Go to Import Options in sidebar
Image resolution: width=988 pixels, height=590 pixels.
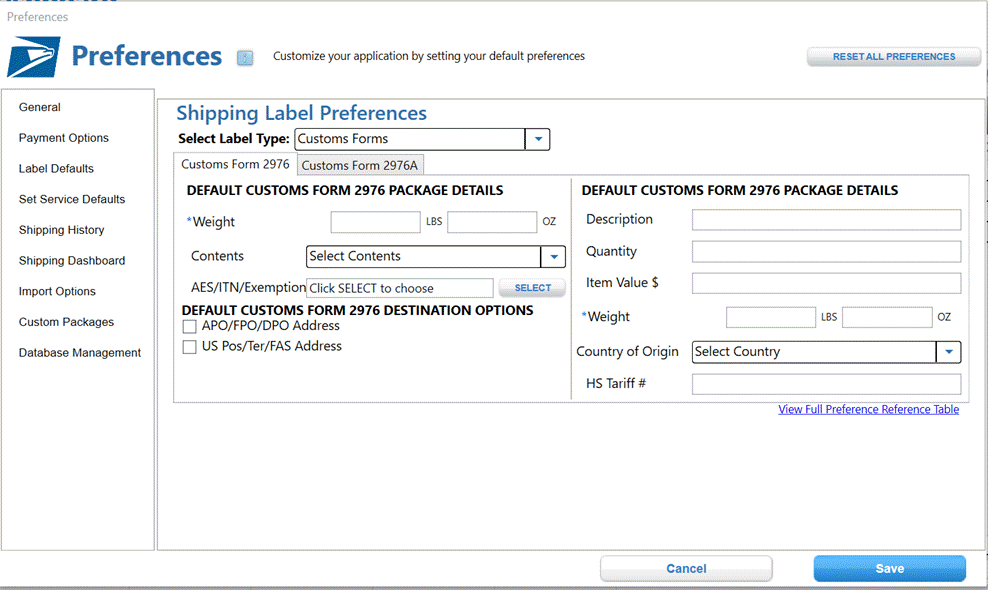tap(57, 291)
